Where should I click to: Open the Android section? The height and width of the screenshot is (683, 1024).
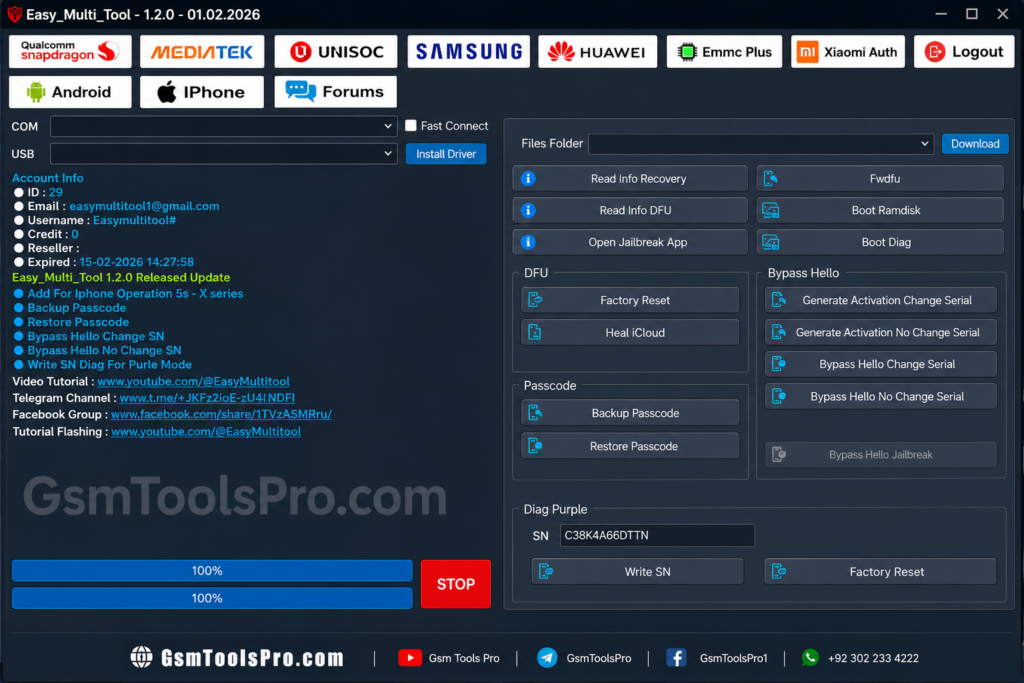point(70,92)
